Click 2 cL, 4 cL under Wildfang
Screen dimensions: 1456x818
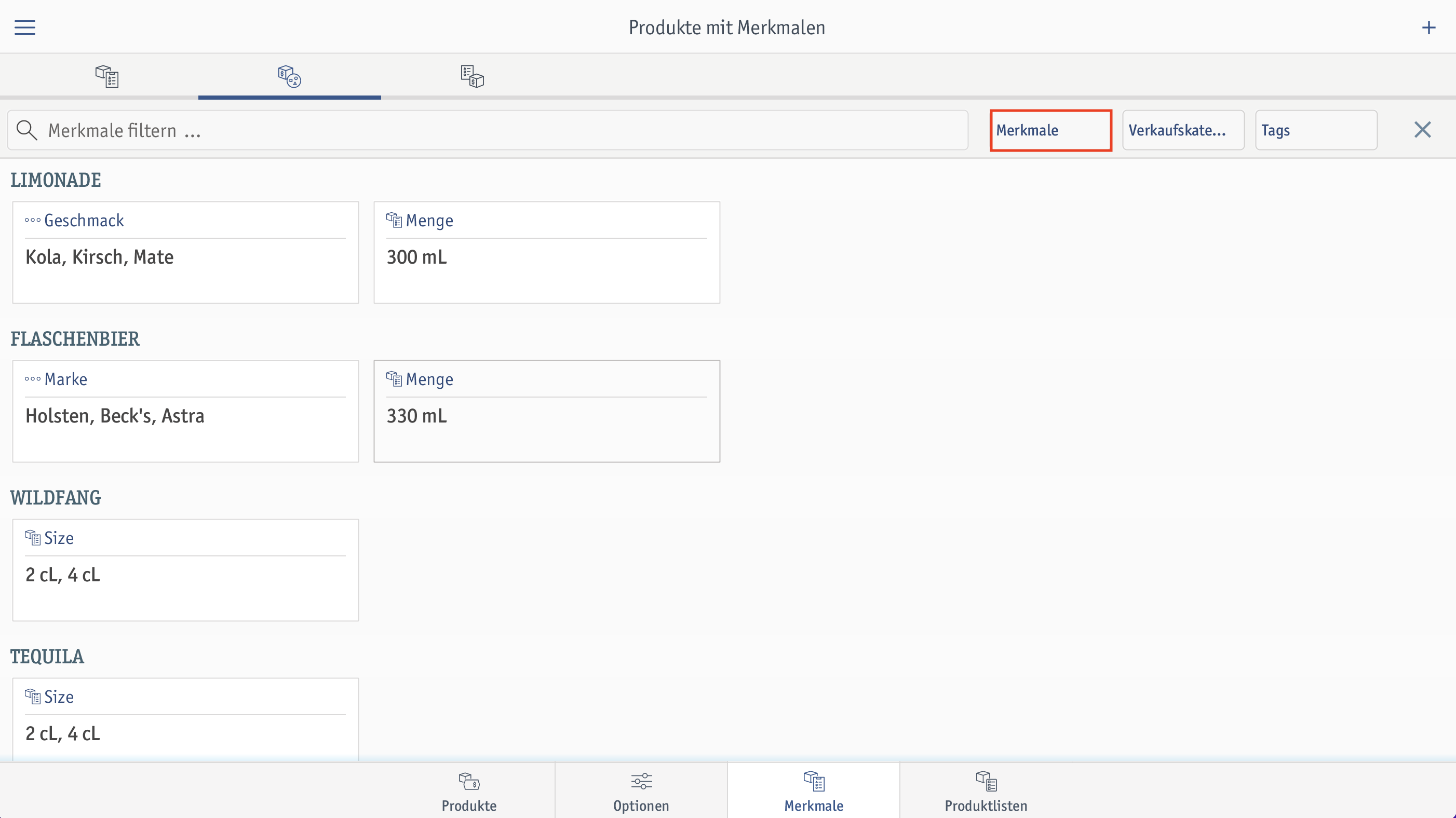63,575
